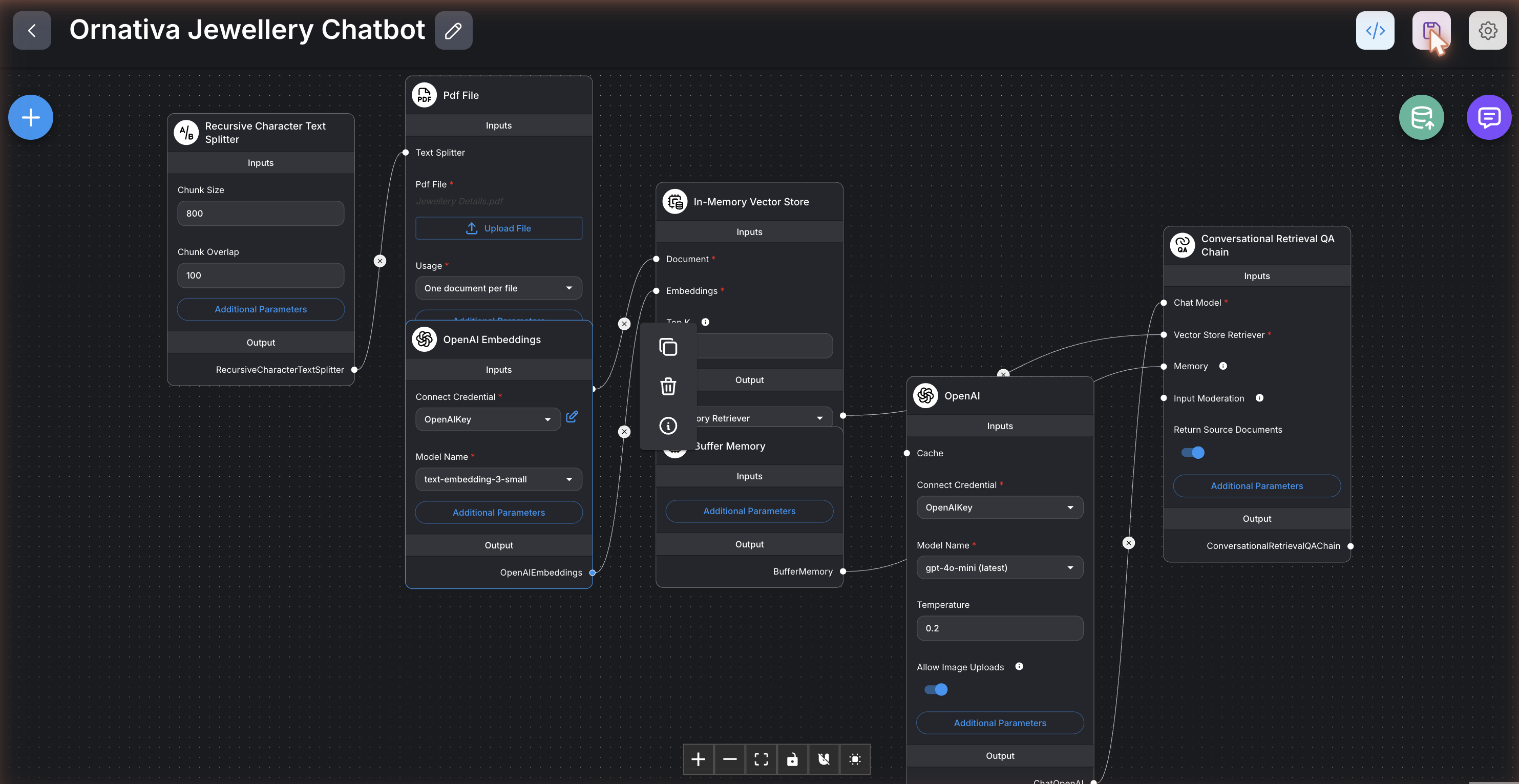The image size is (1519, 784).
Task: Click the Input Moderation info icon
Action: tap(1259, 398)
